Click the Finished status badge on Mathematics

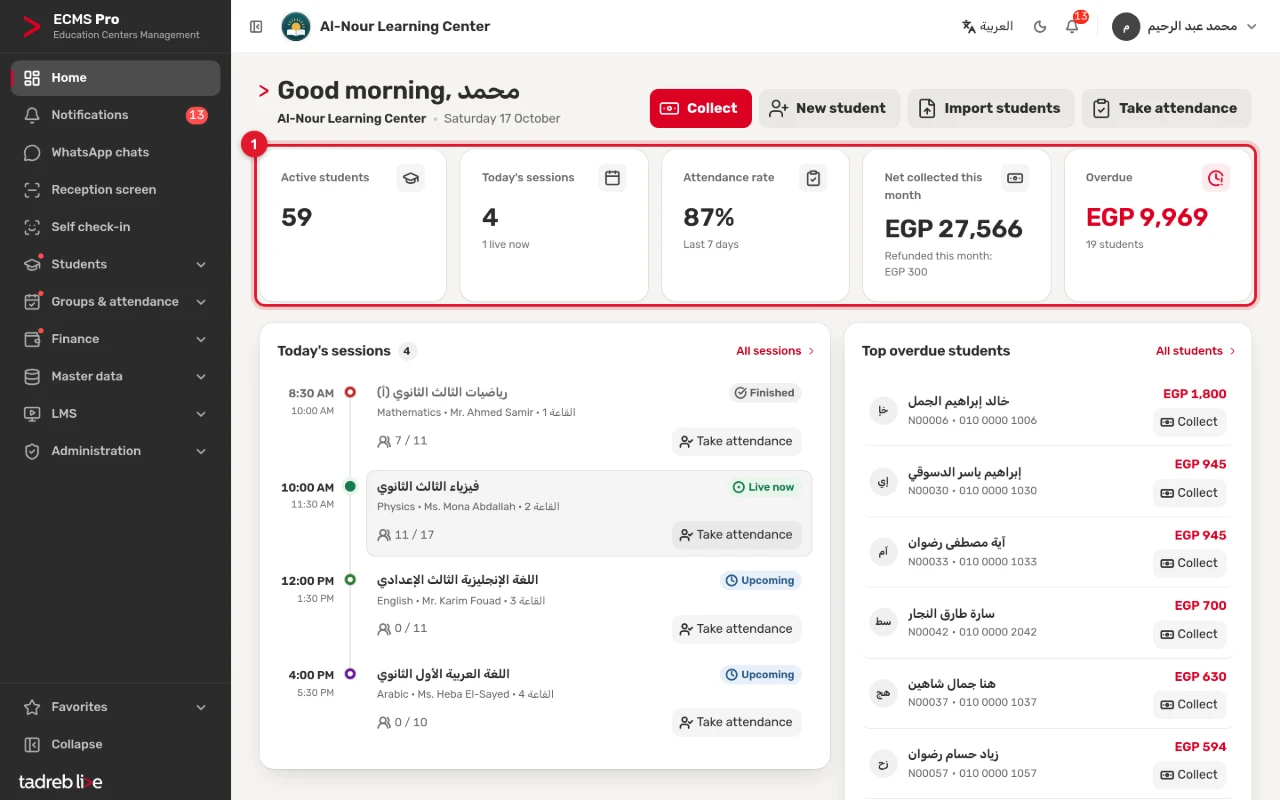click(x=765, y=393)
